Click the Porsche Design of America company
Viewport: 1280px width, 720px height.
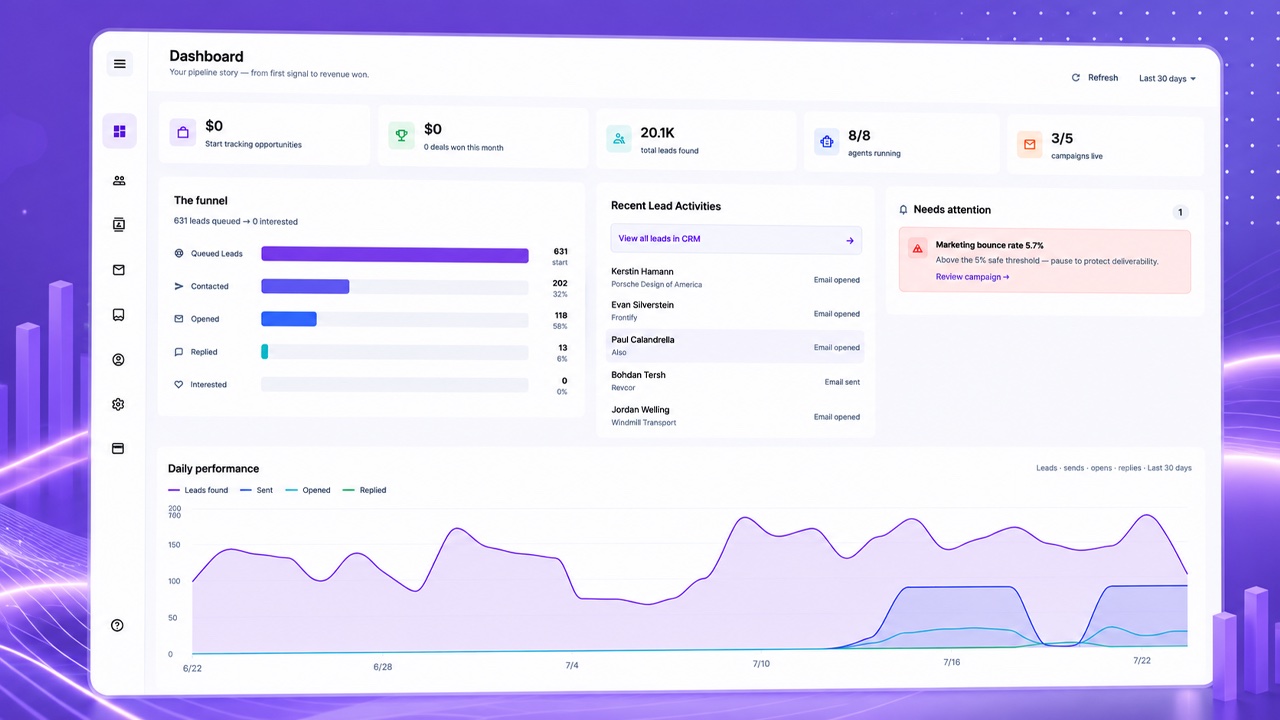tap(657, 285)
